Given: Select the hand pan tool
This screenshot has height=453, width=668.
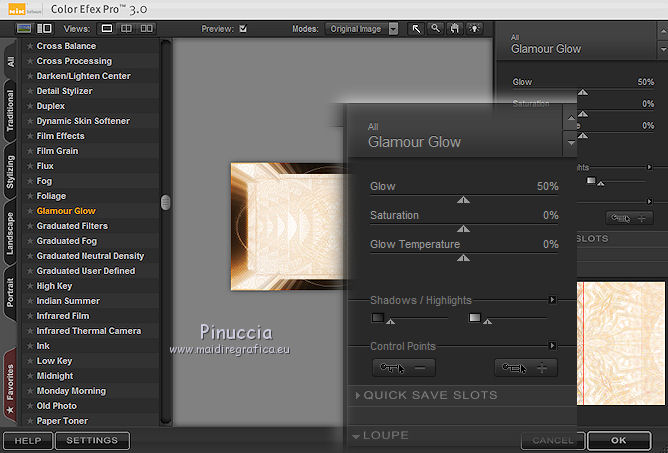Looking at the screenshot, I should pos(455,29).
